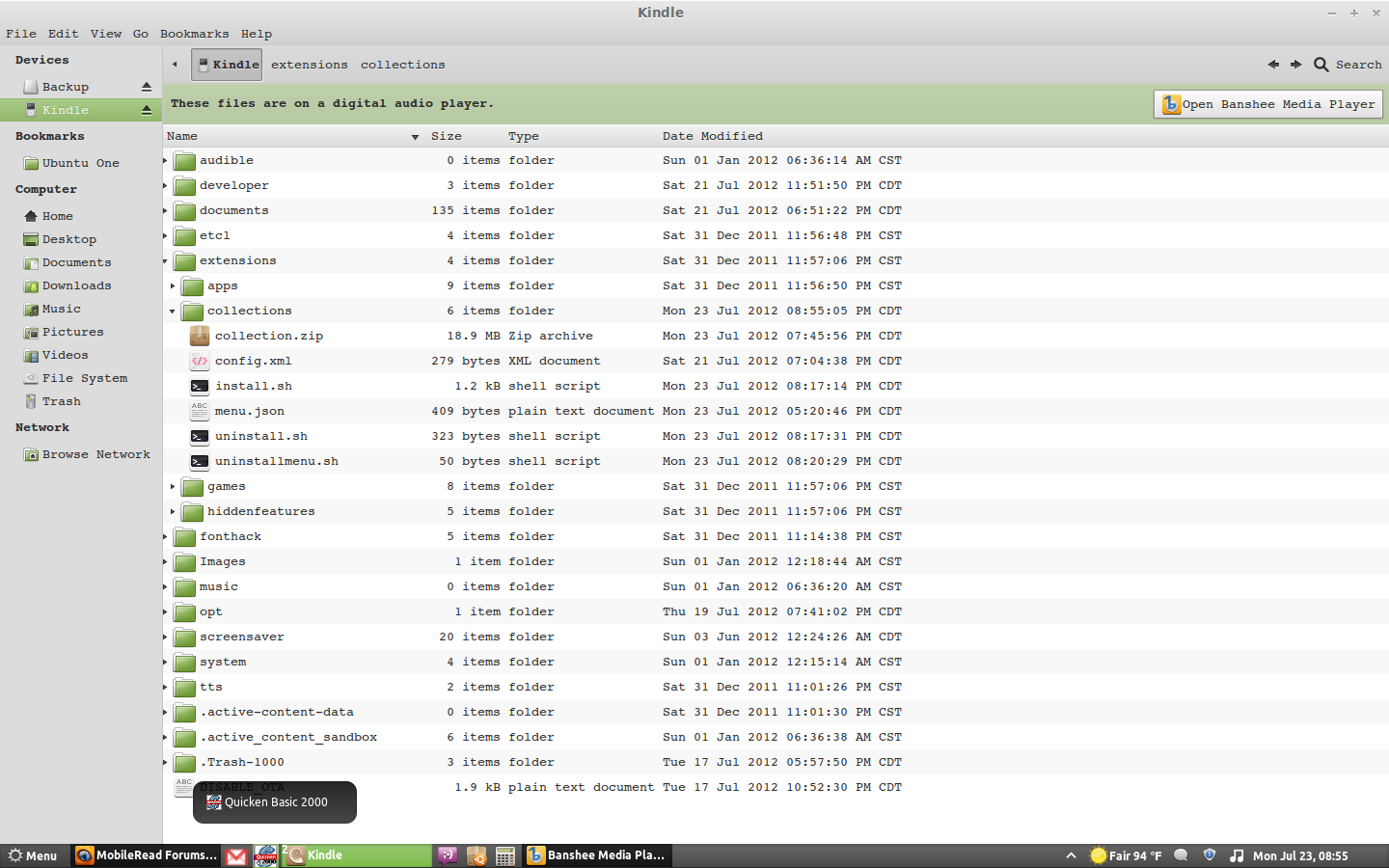Open the clock showing Mon Jul 23, 08:55
The height and width of the screenshot is (868, 1389).
pyautogui.click(x=1300, y=855)
